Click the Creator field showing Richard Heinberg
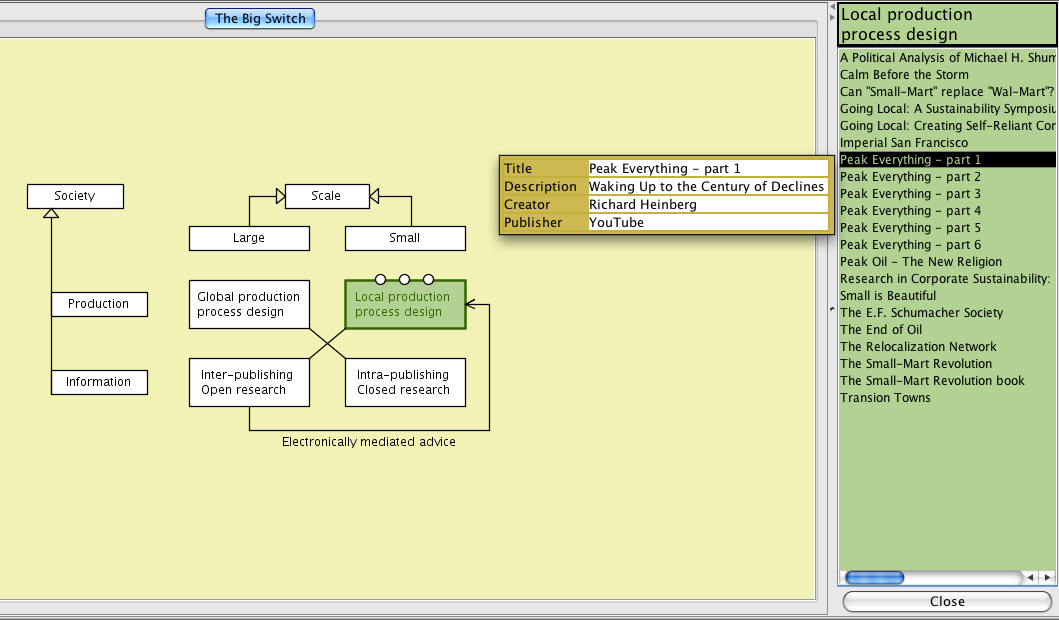 pos(708,205)
